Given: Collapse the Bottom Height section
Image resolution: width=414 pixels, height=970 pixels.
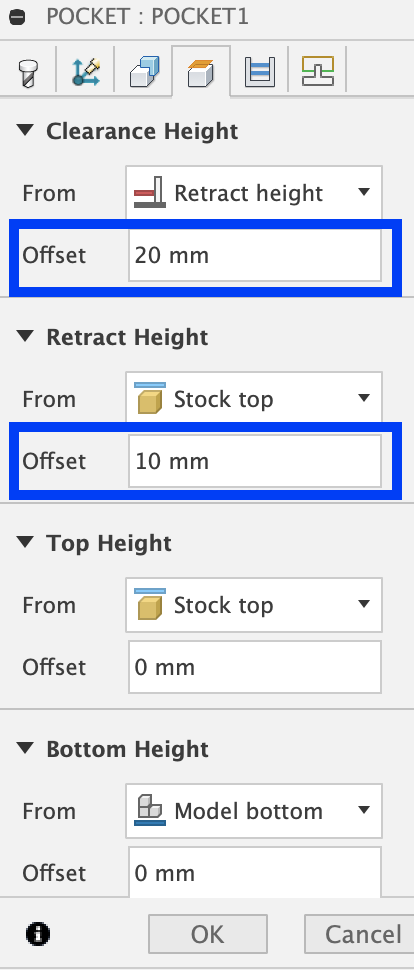Looking at the screenshot, I should [x=25, y=749].
